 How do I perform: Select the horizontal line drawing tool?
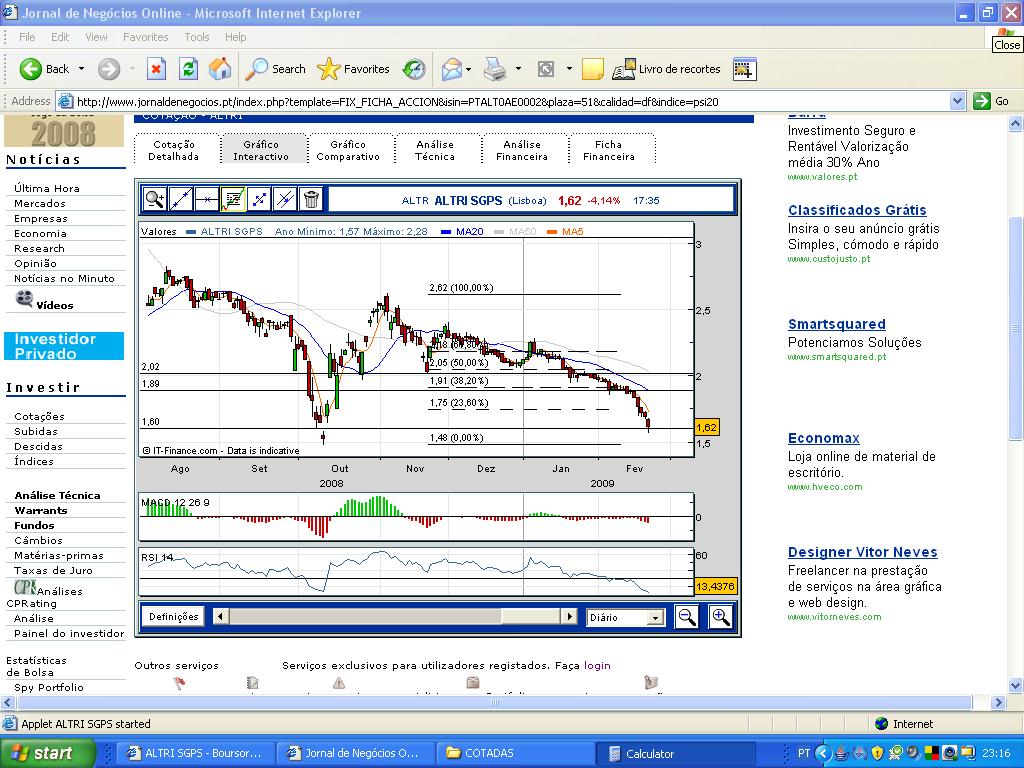point(207,199)
